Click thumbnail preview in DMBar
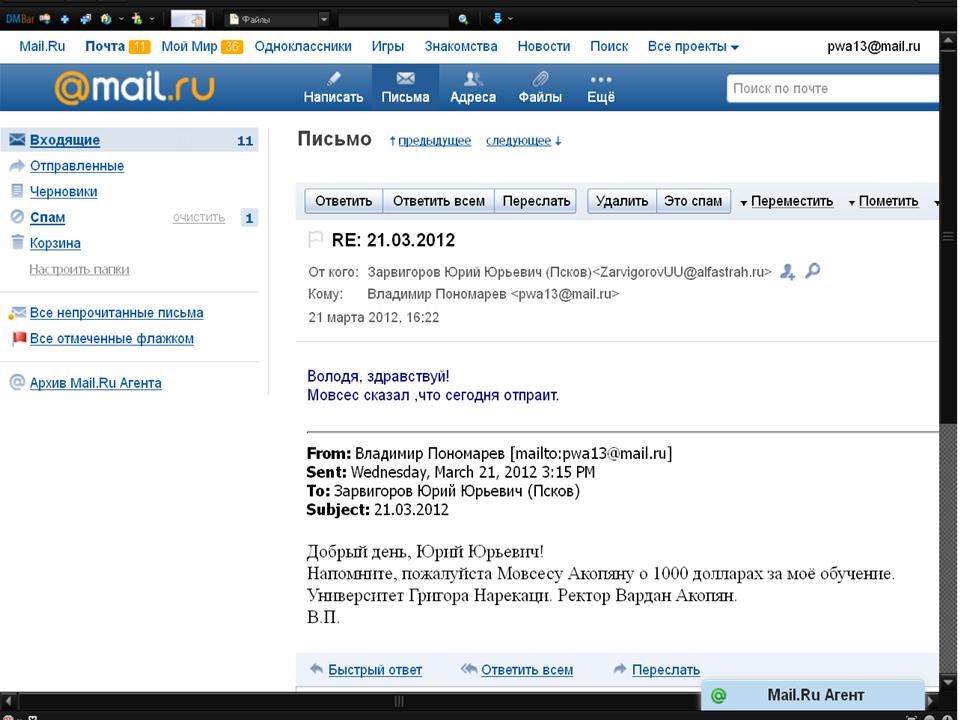Screen dimensions: 960x720 click(x=188, y=19)
